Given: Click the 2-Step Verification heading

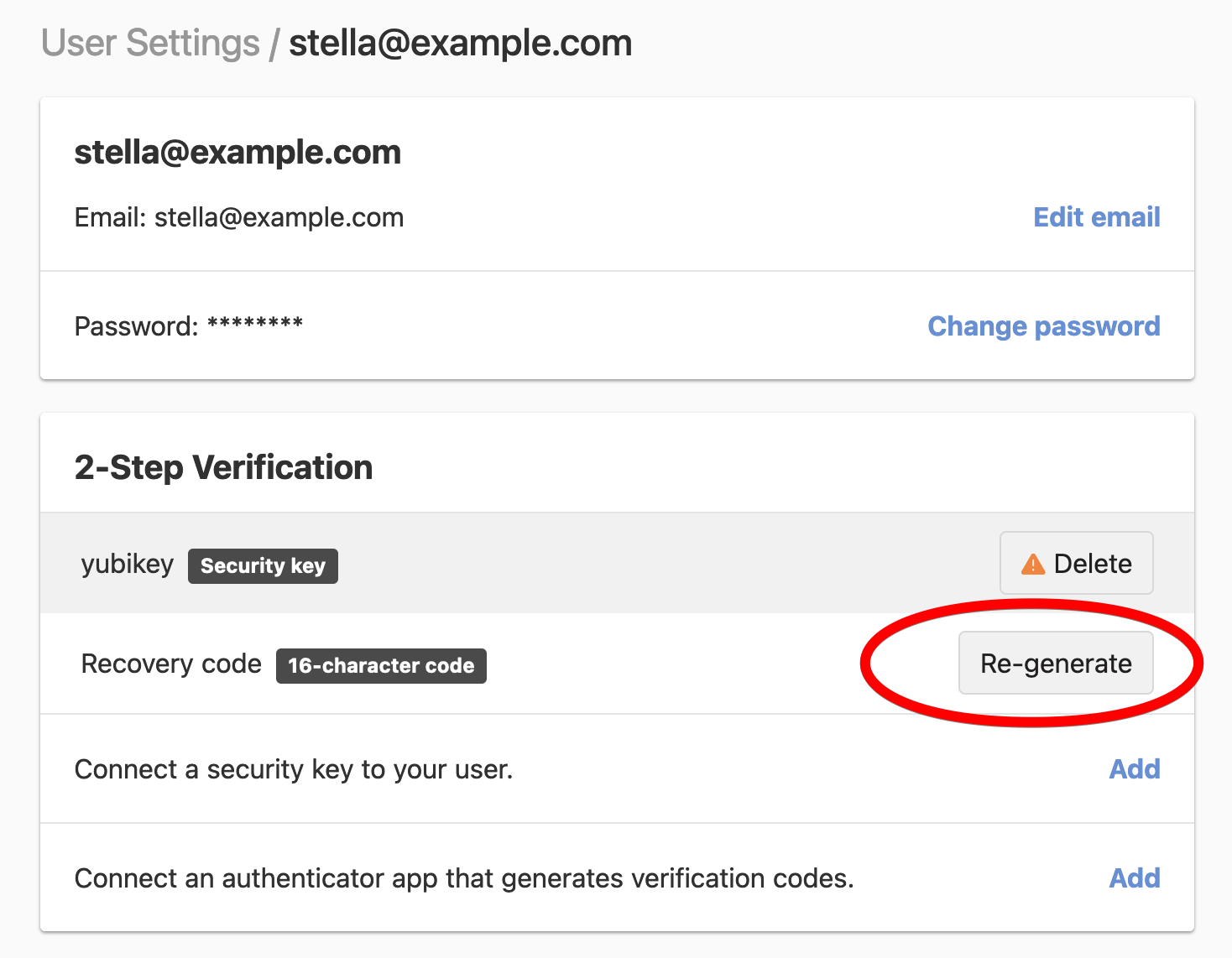Looking at the screenshot, I should [223, 467].
